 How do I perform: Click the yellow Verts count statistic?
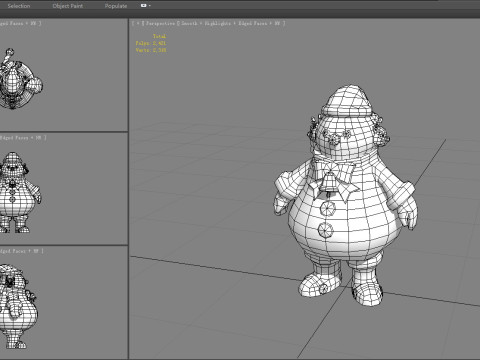pyautogui.click(x=151, y=50)
